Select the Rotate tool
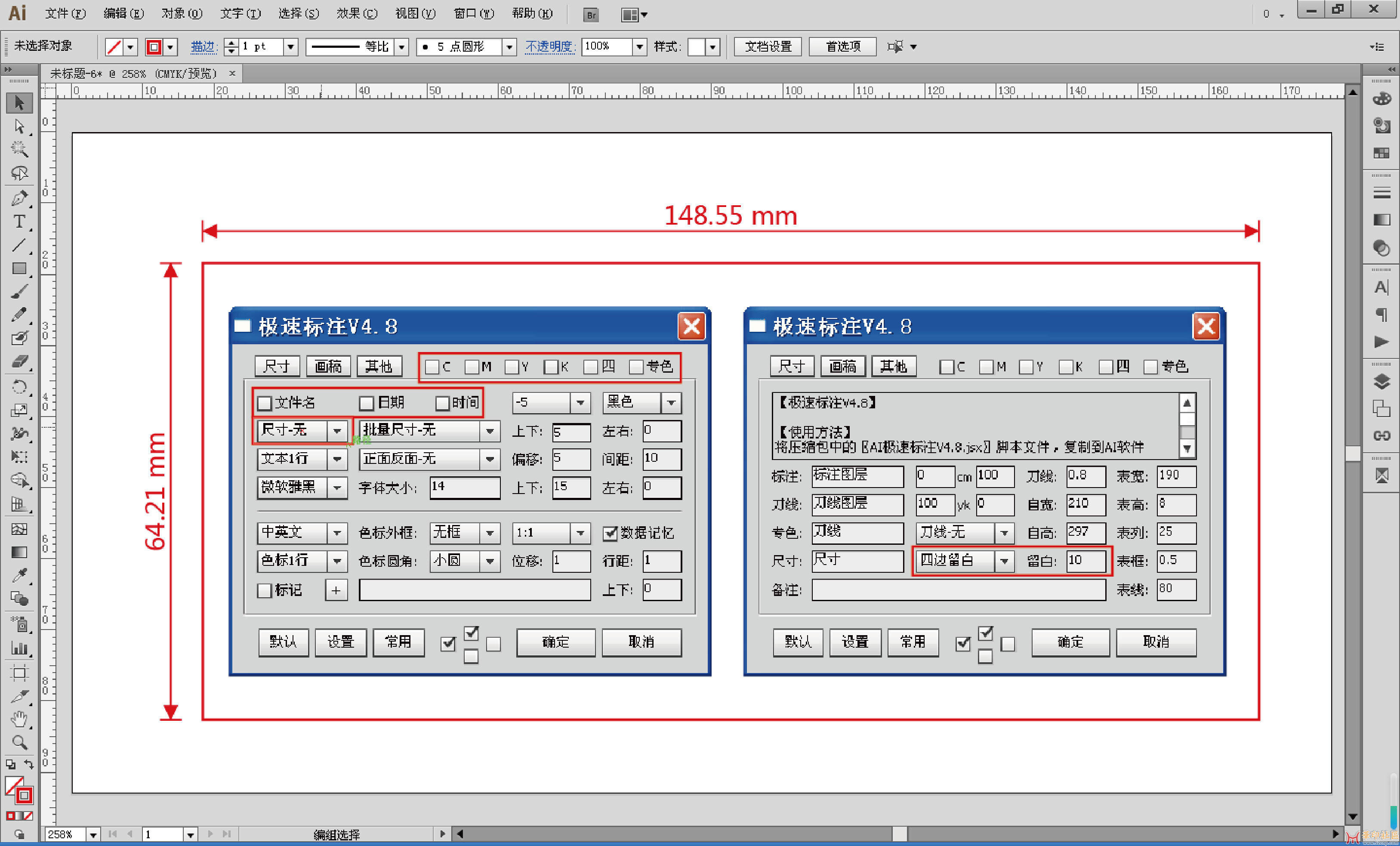 19,387
